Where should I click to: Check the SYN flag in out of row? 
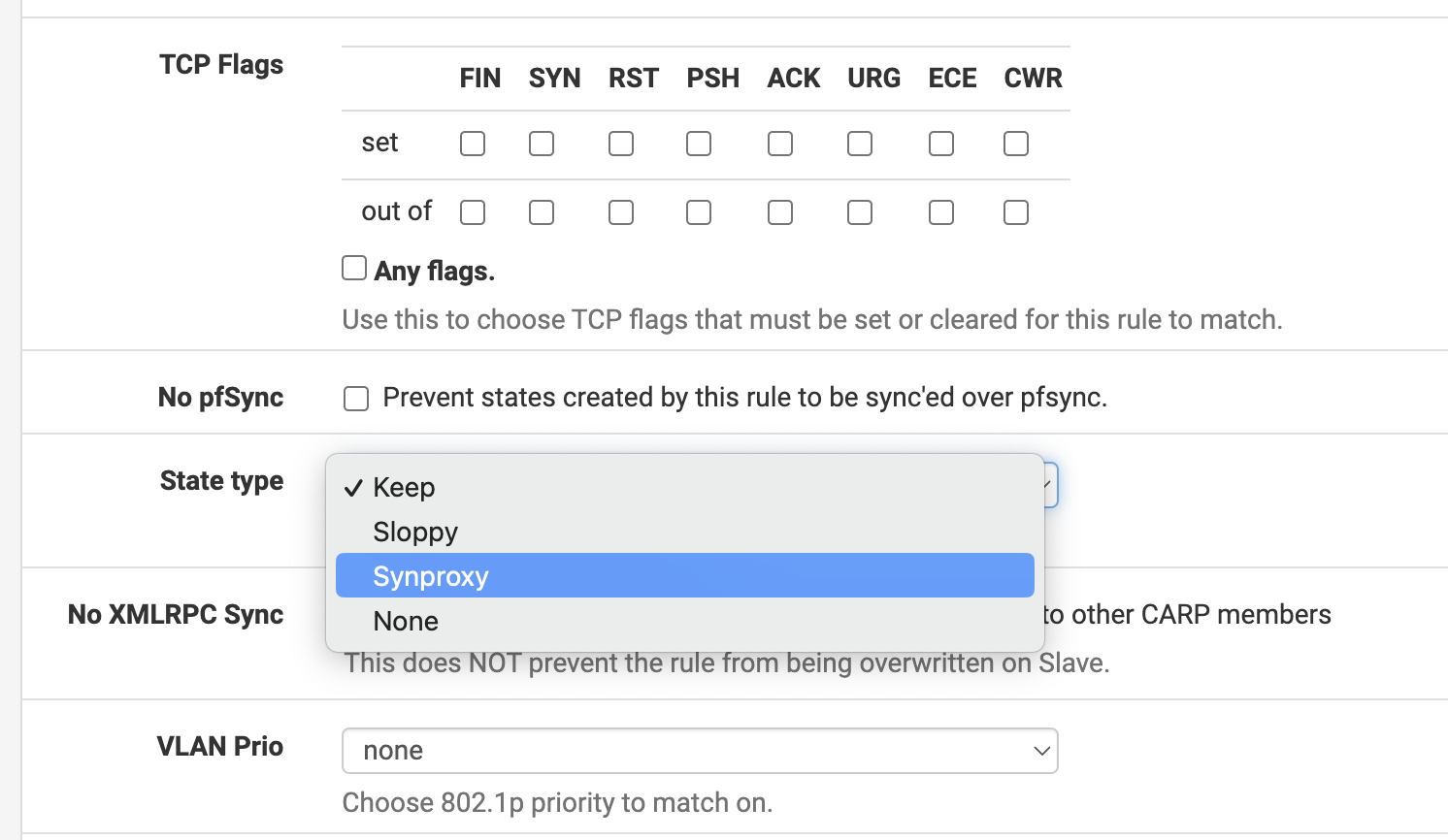(x=542, y=212)
